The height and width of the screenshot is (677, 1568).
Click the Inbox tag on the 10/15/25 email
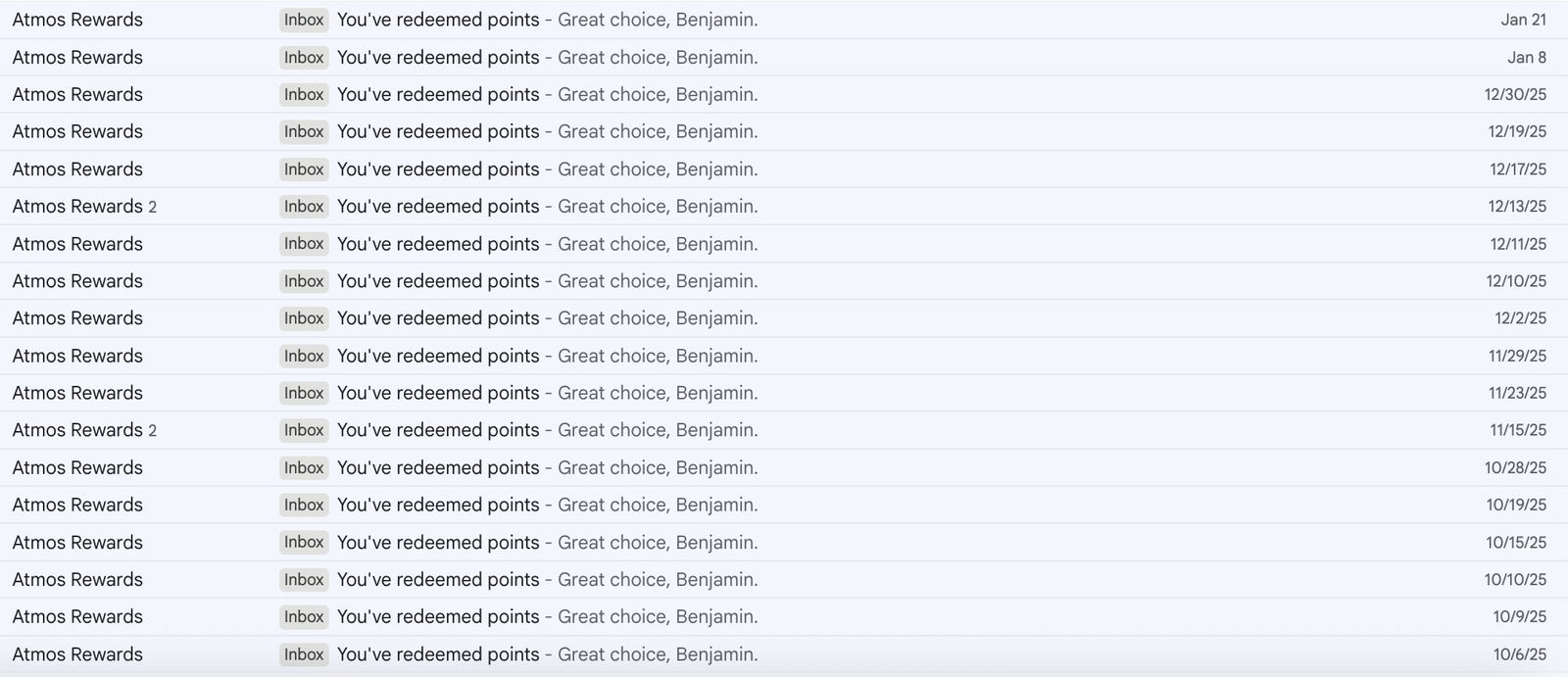point(304,543)
